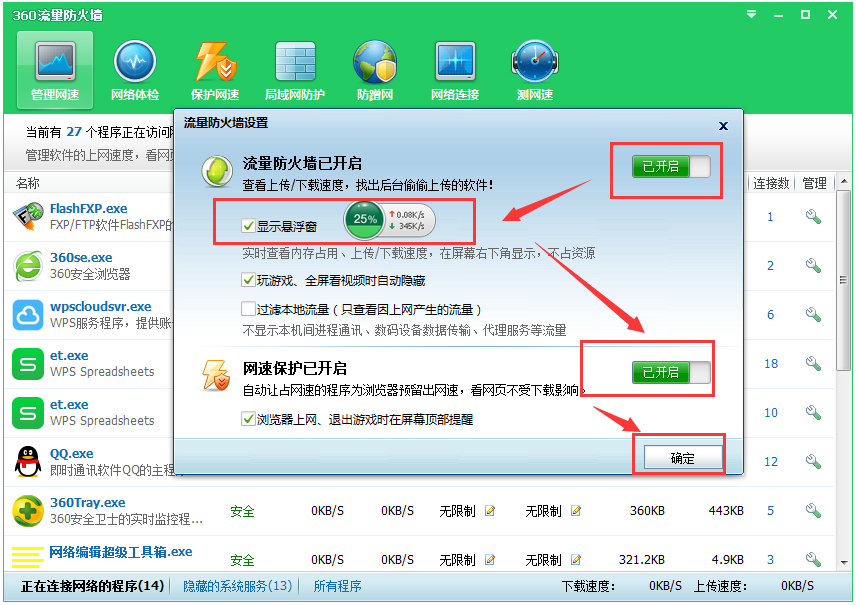
Task: Click the 321.2KB traffic value
Action: (641, 560)
